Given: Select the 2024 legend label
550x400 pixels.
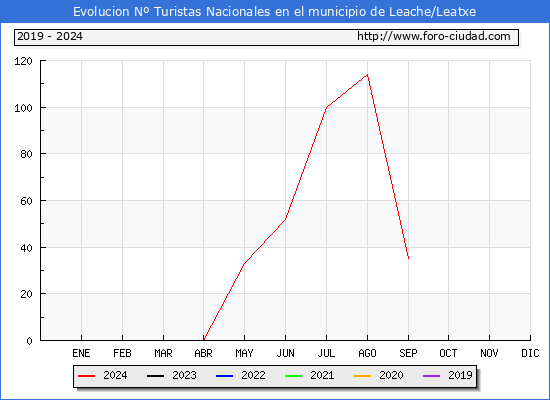Looking at the screenshot, I should [x=115, y=375].
